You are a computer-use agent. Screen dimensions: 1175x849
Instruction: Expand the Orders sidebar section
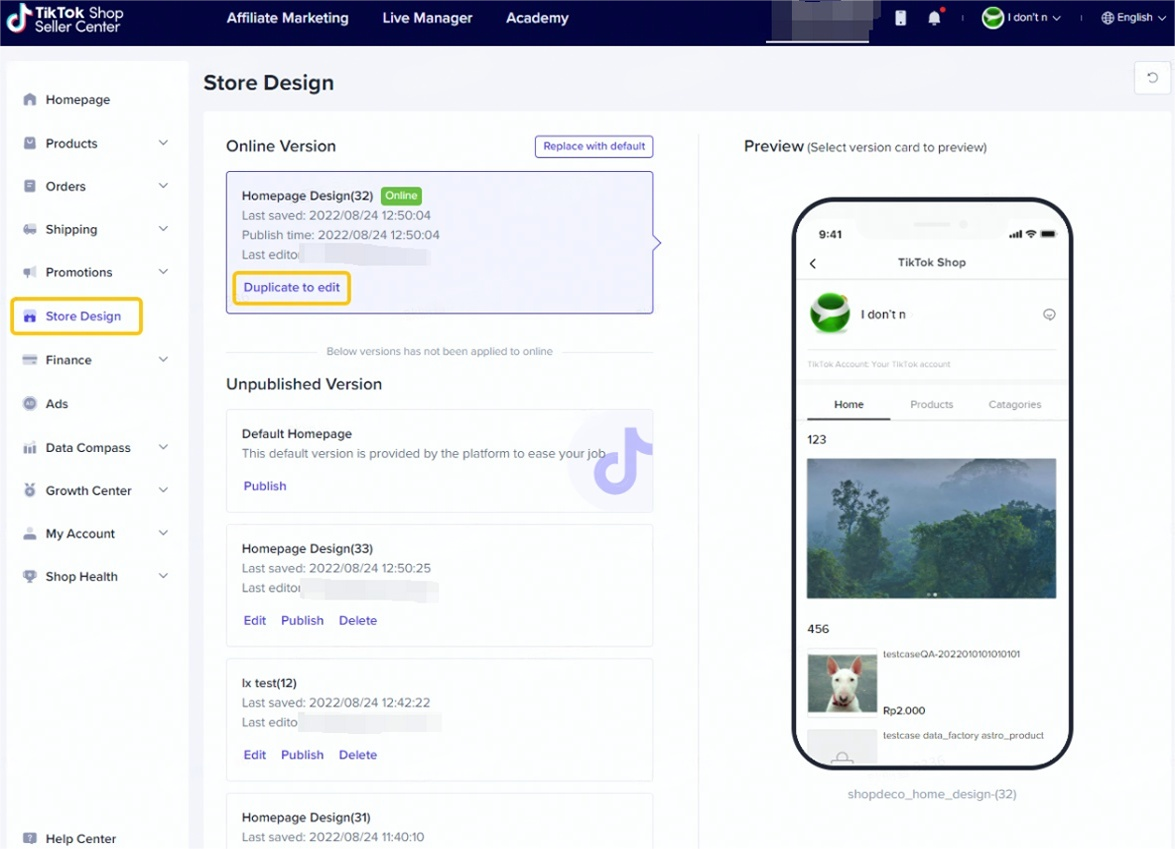tap(163, 186)
